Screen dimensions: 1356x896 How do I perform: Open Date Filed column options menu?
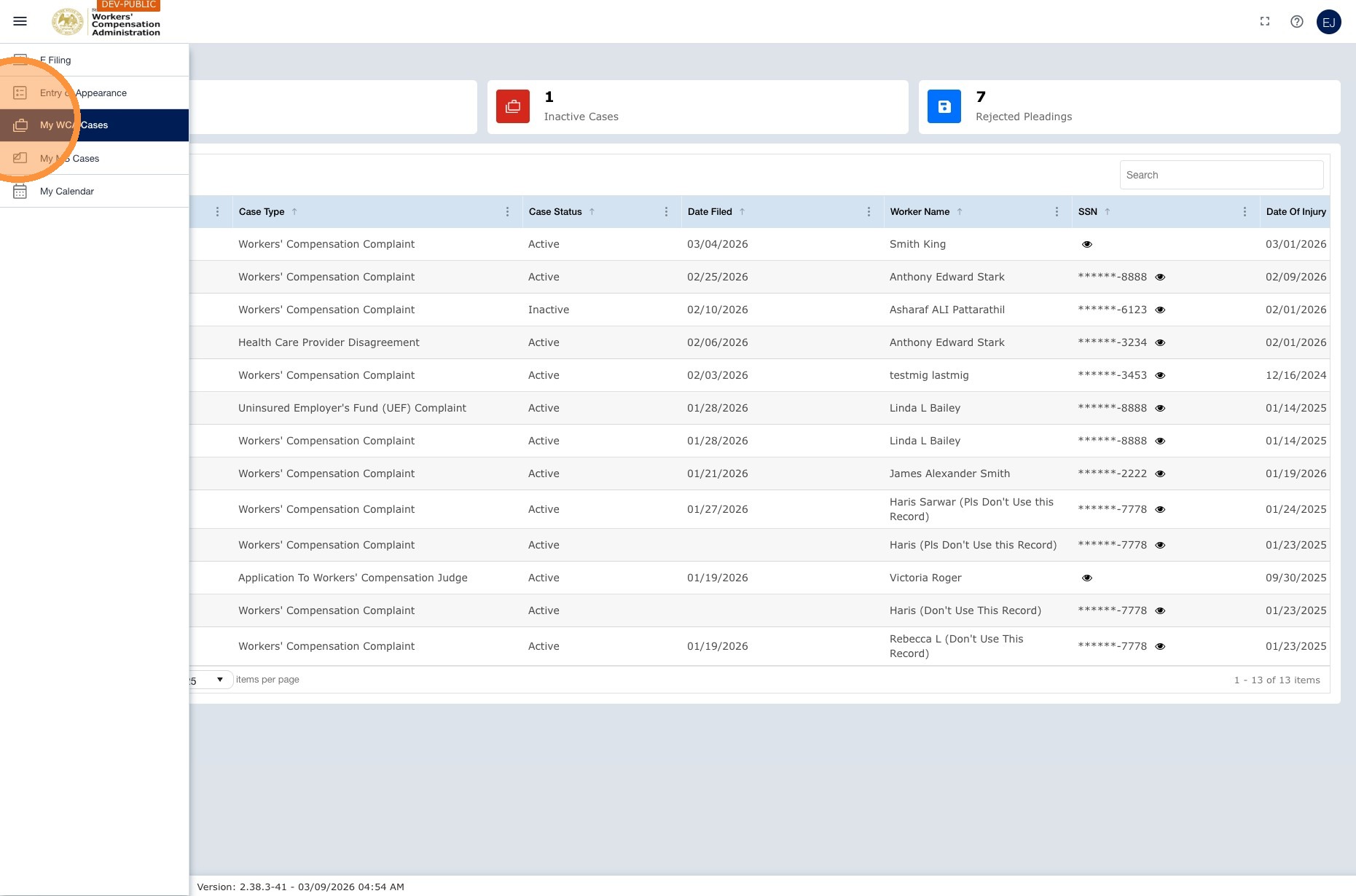coord(869,212)
